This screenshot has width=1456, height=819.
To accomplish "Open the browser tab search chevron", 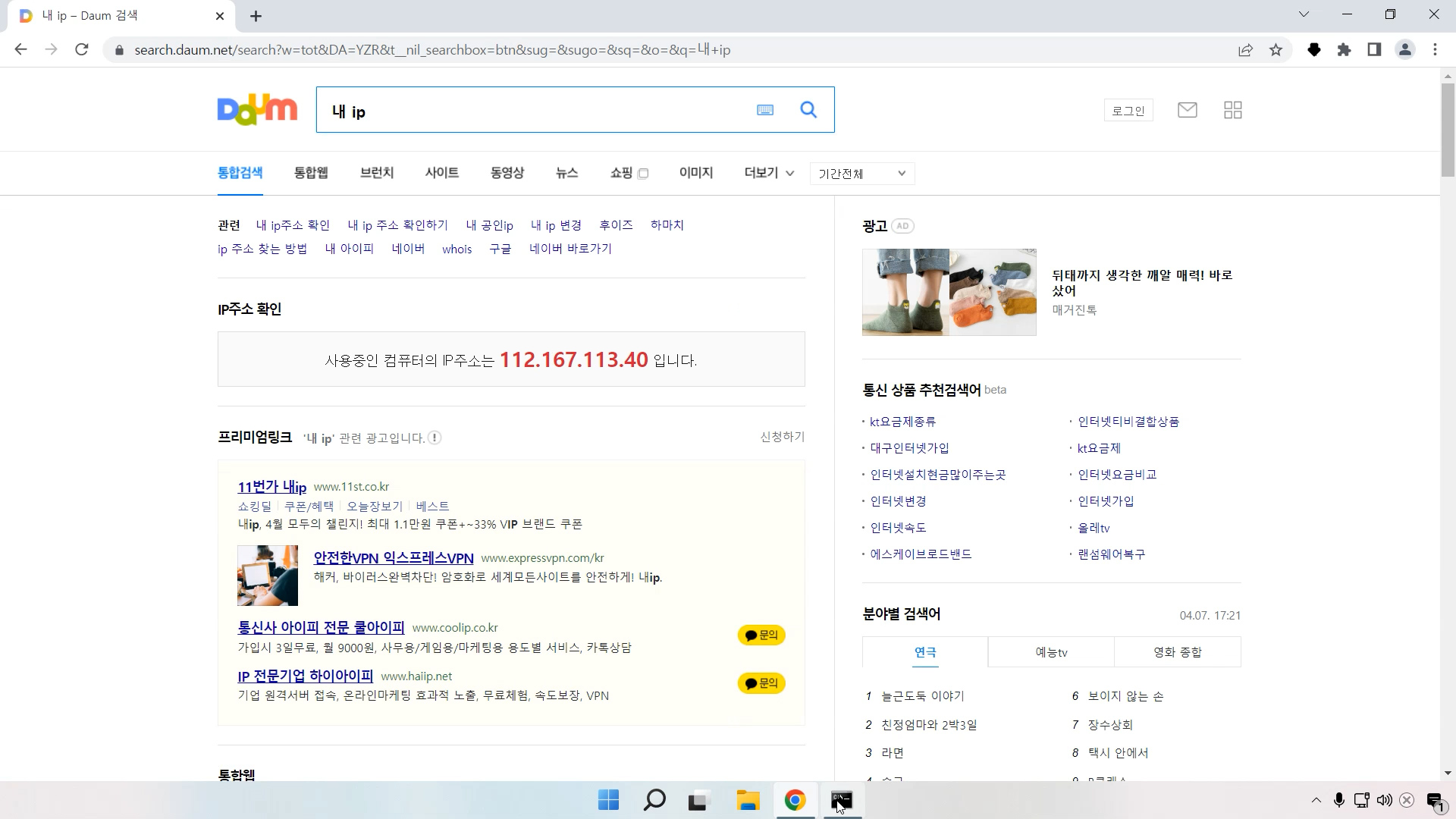I will [1304, 14].
